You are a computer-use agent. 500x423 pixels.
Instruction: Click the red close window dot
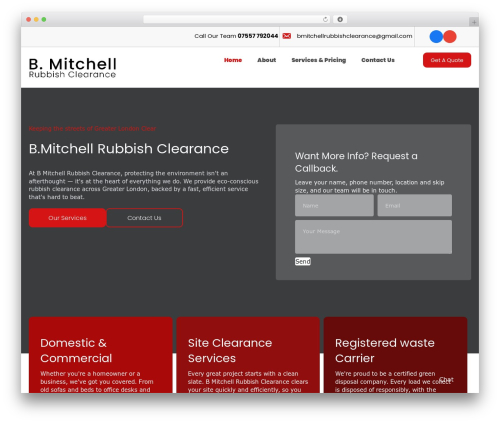(29, 19)
